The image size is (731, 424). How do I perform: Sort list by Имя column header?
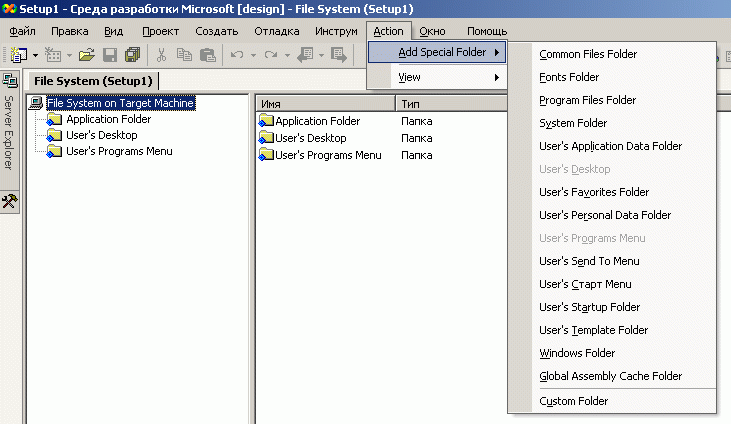coord(325,104)
